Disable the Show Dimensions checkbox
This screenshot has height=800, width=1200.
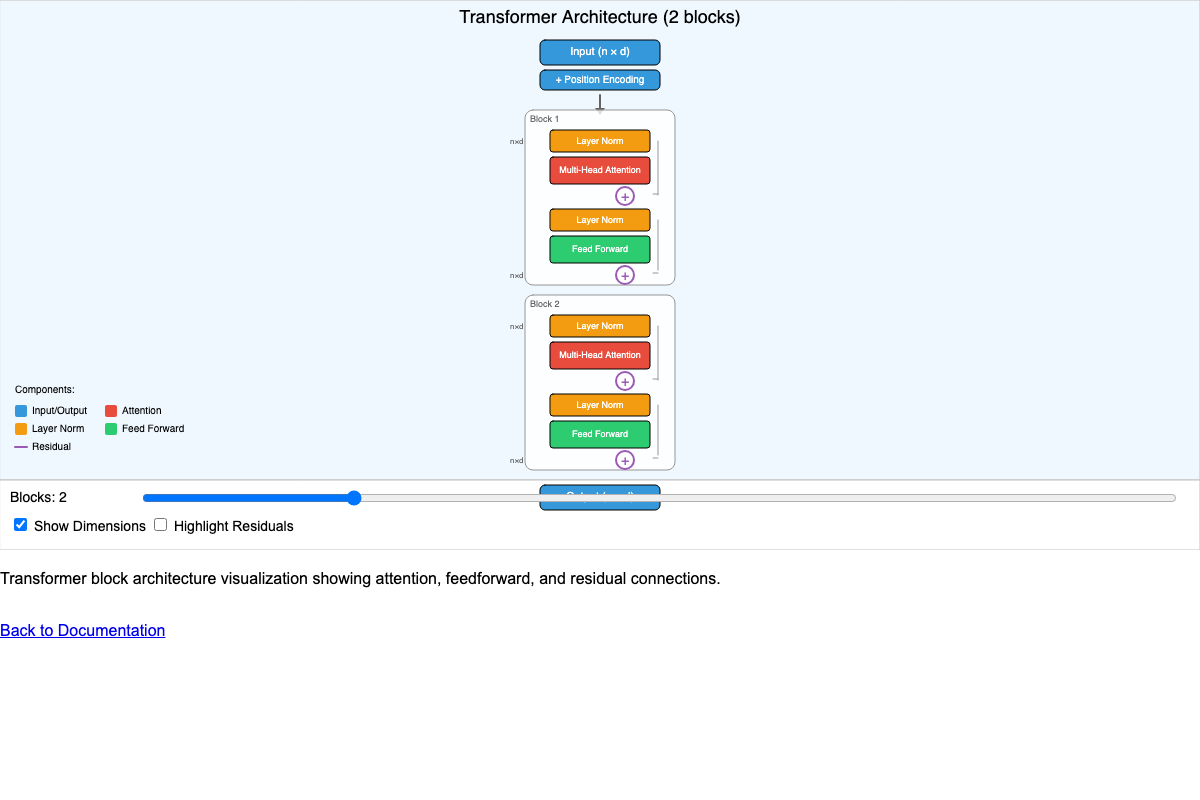[21, 525]
